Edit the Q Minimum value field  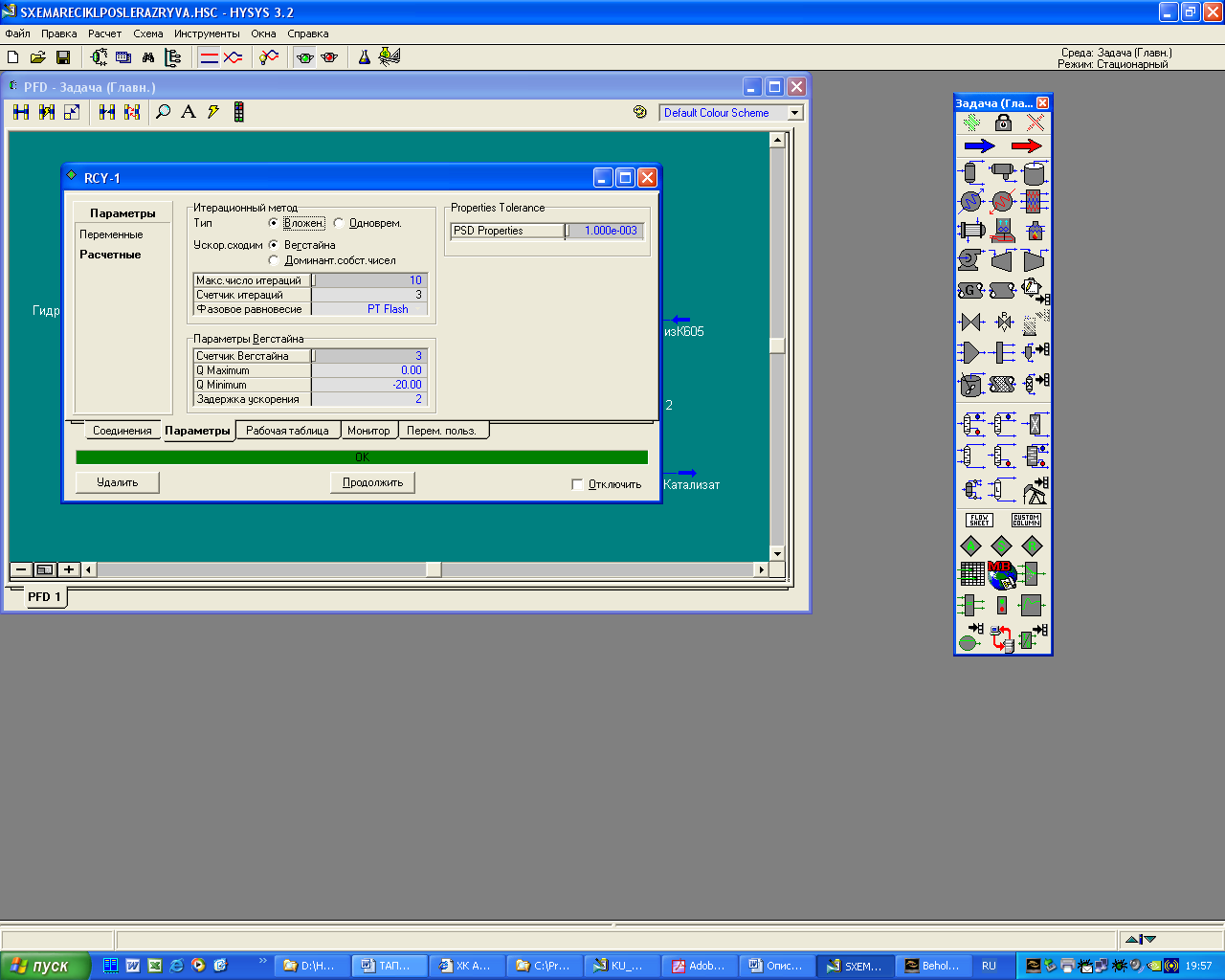pos(369,385)
